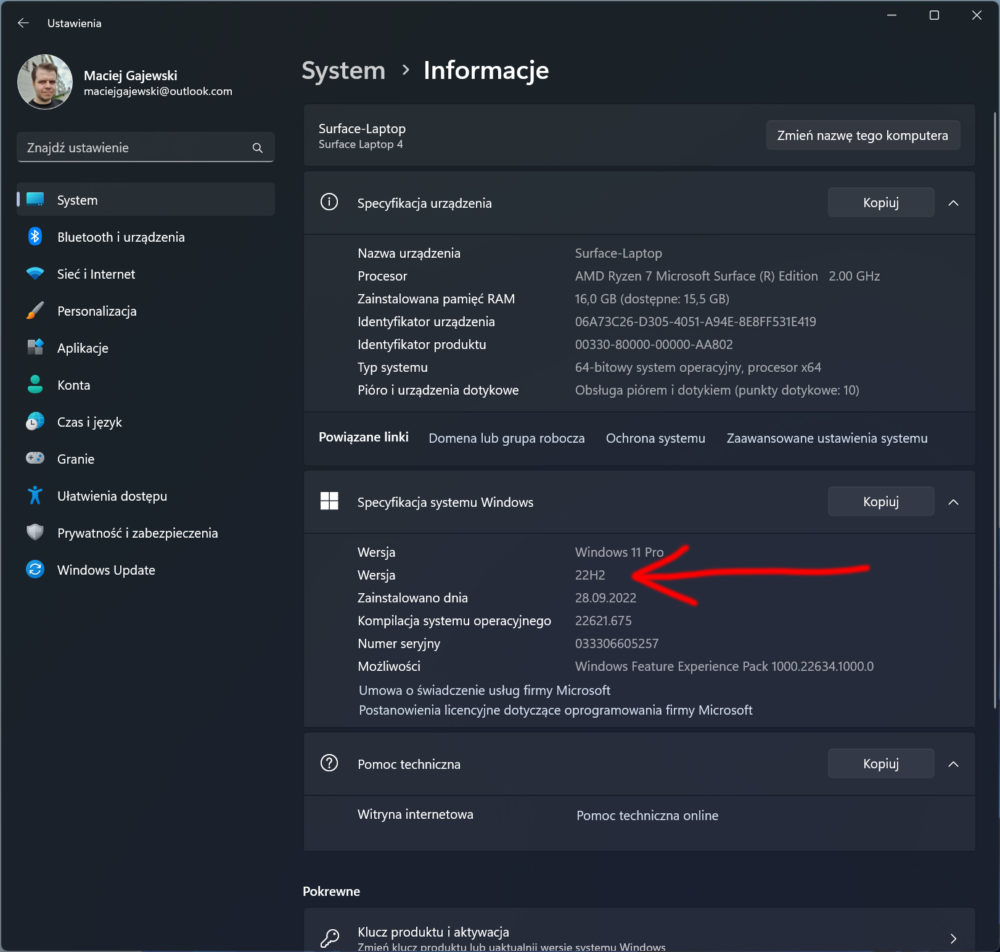Click the accessibility figure icon in the sidebar
The height and width of the screenshot is (952, 1000).
35,495
